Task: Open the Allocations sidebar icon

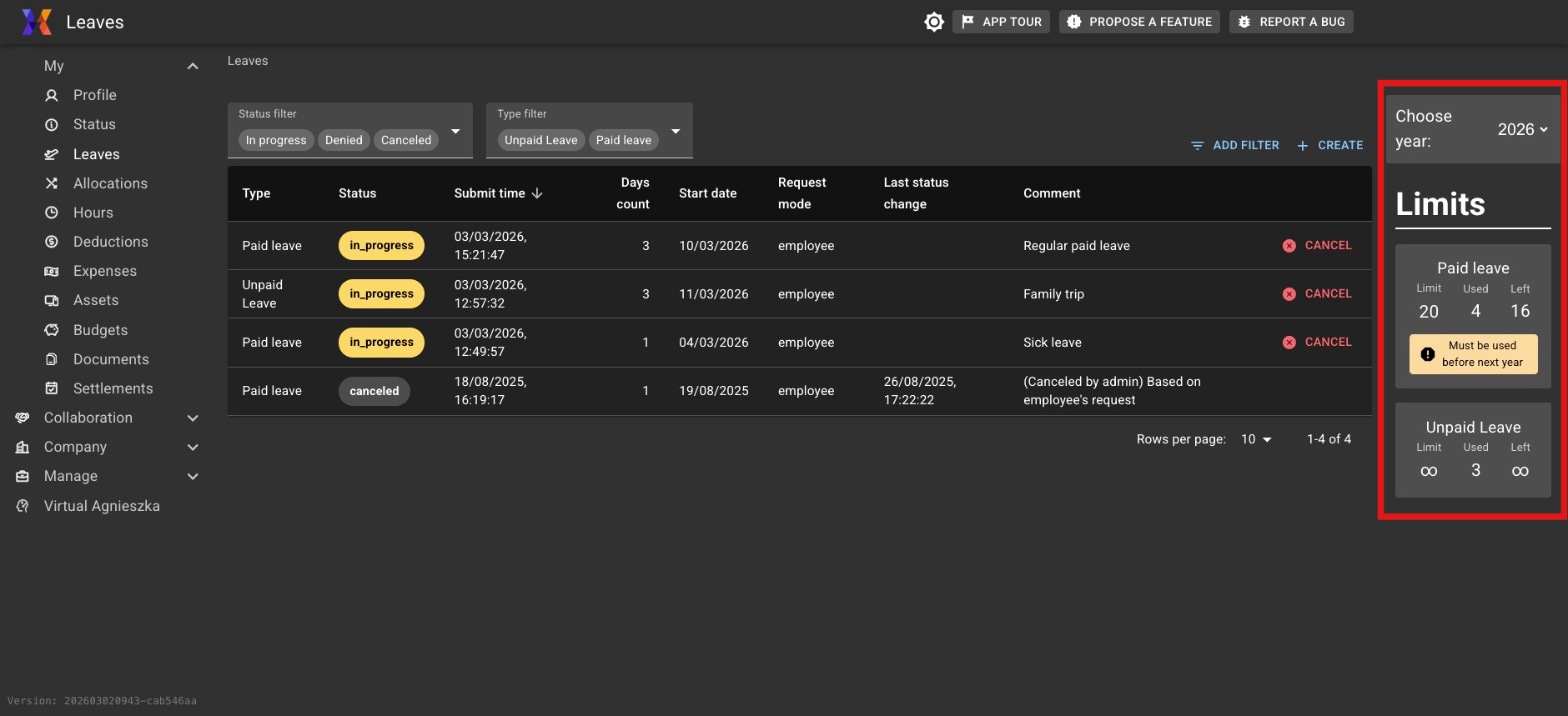Action: (x=52, y=183)
